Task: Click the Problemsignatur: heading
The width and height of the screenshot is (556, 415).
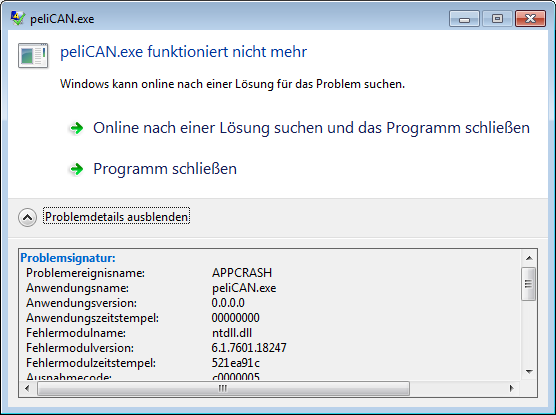Action: point(68,258)
